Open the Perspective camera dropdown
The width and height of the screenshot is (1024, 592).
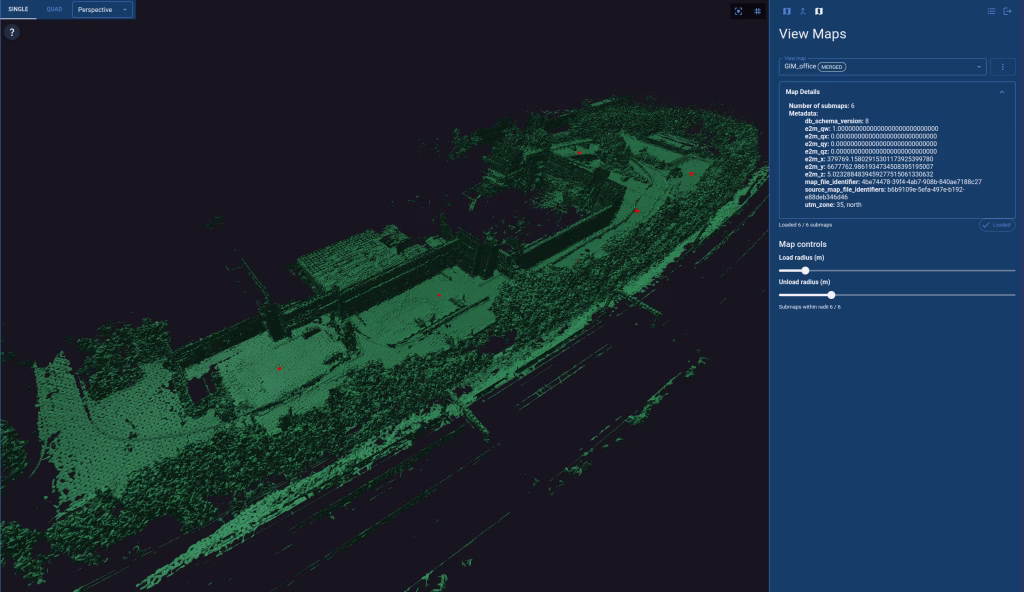coord(102,10)
